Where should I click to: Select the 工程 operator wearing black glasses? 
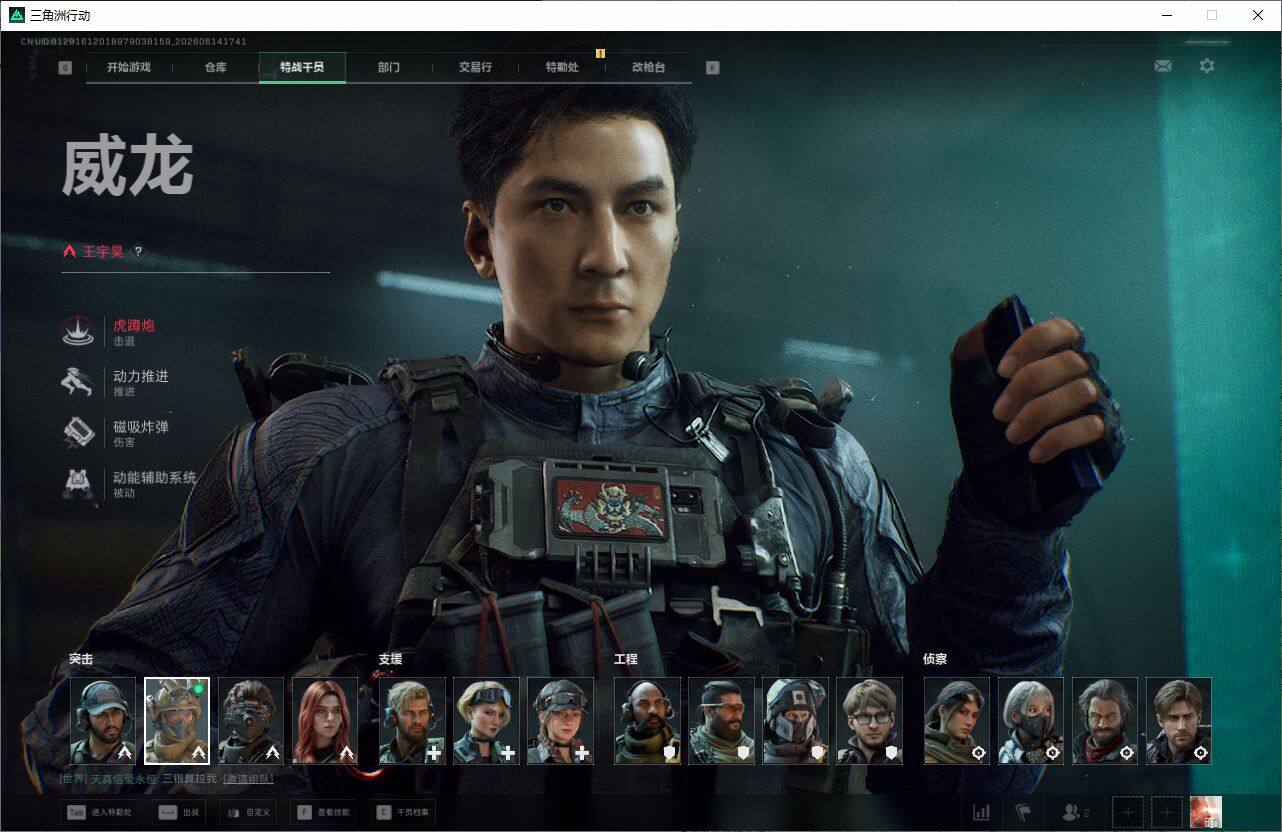coord(870,721)
